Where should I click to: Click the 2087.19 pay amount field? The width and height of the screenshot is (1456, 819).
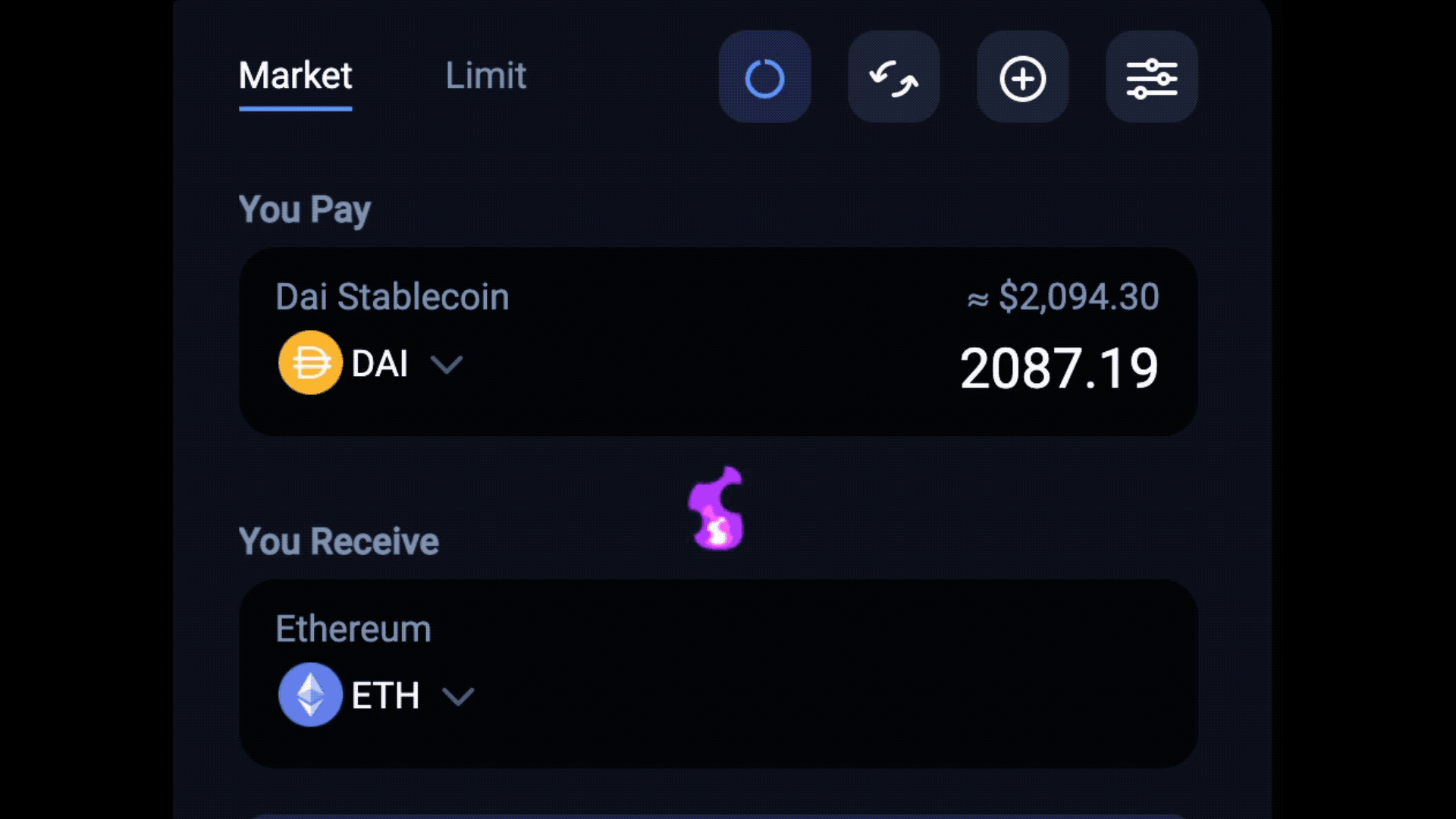pyautogui.click(x=1059, y=369)
